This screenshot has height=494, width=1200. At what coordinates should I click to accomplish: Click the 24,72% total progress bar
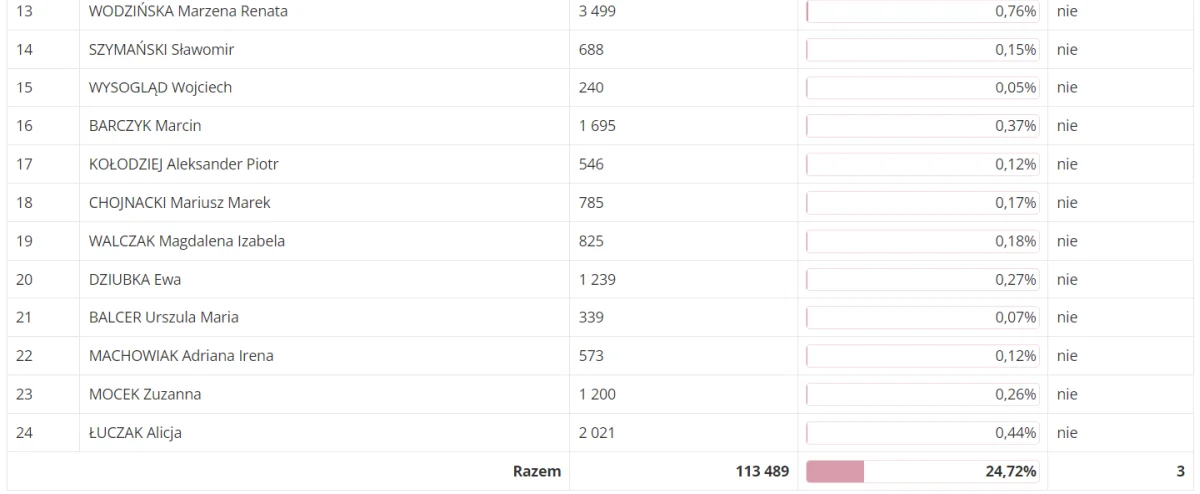923,471
